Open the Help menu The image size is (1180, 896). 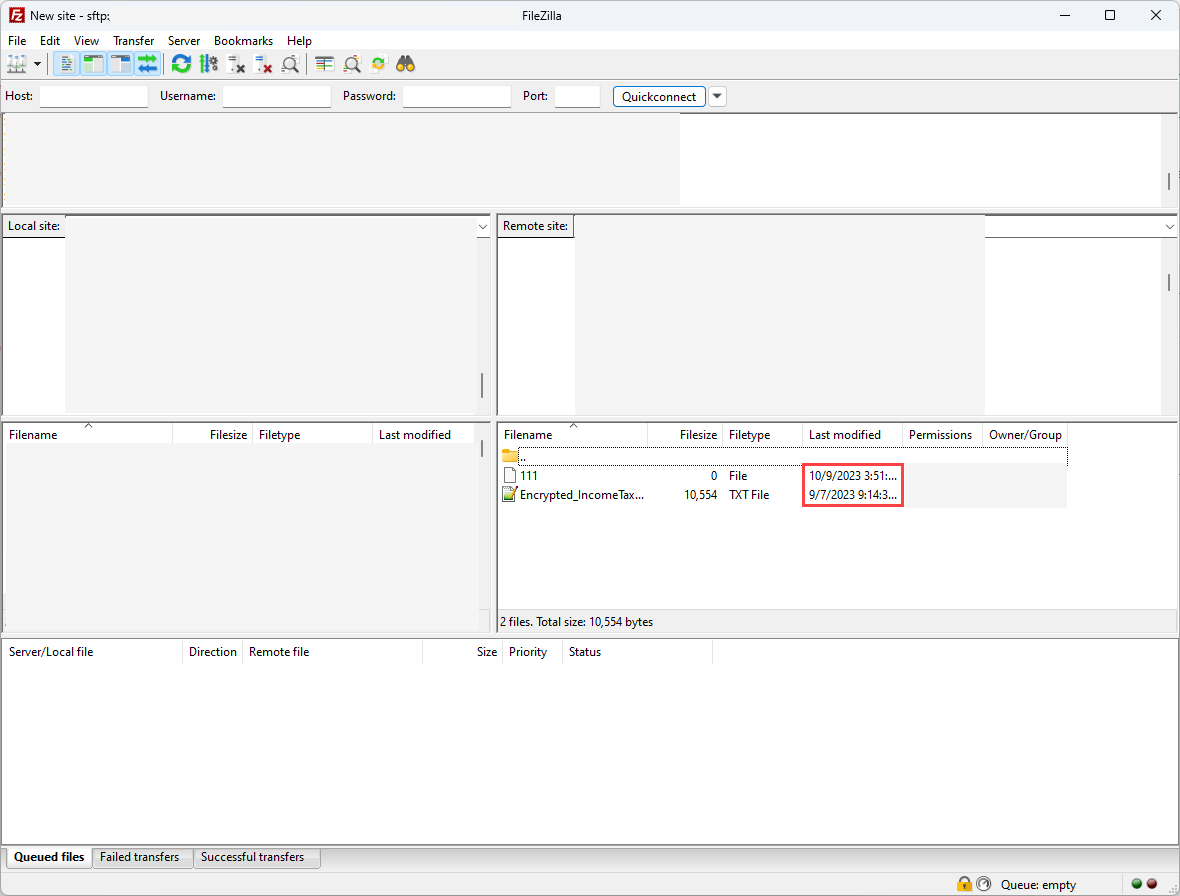click(x=299, y=41)
